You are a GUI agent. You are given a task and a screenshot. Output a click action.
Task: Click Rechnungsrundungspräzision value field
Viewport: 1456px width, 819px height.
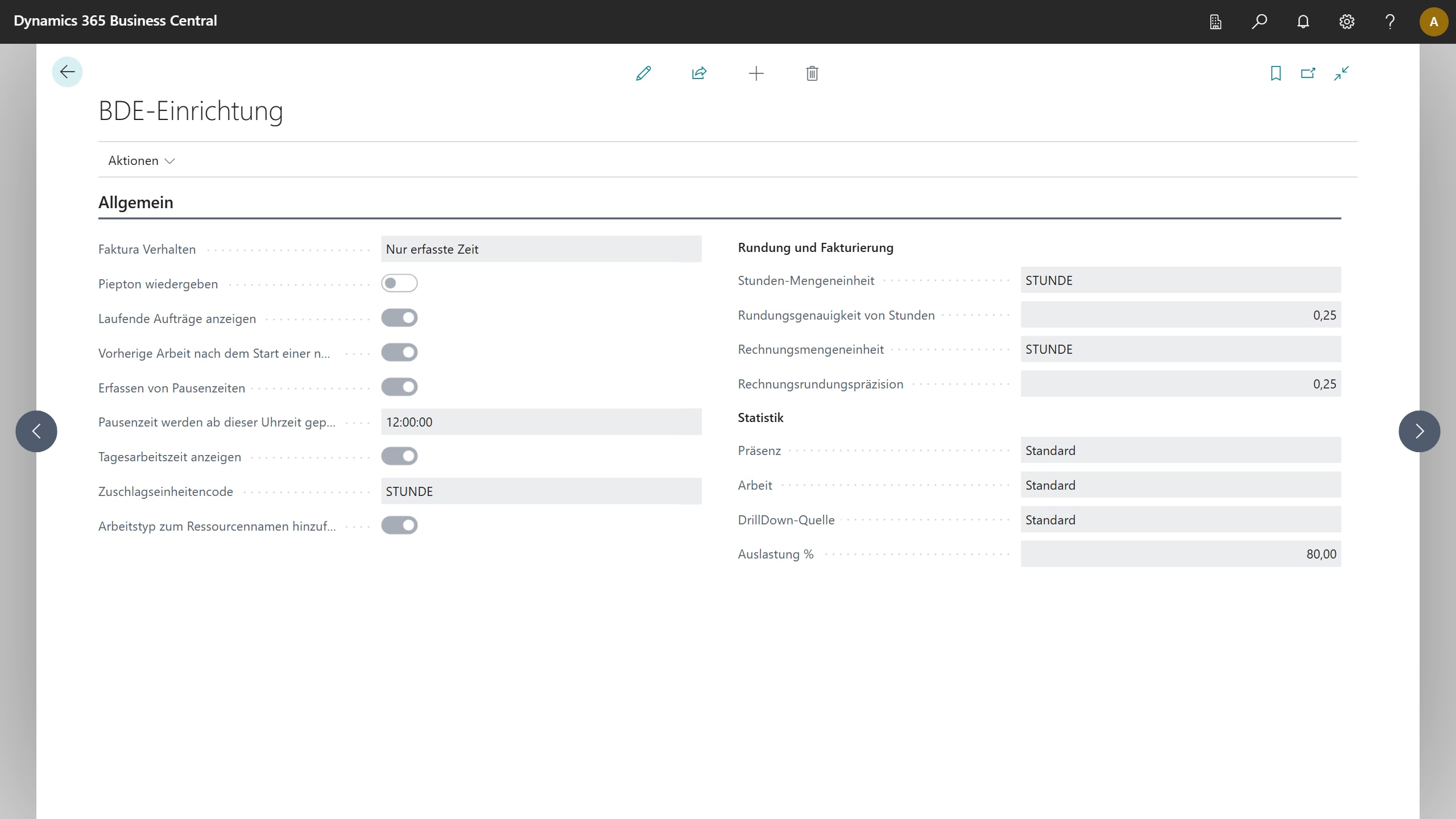1181,384
